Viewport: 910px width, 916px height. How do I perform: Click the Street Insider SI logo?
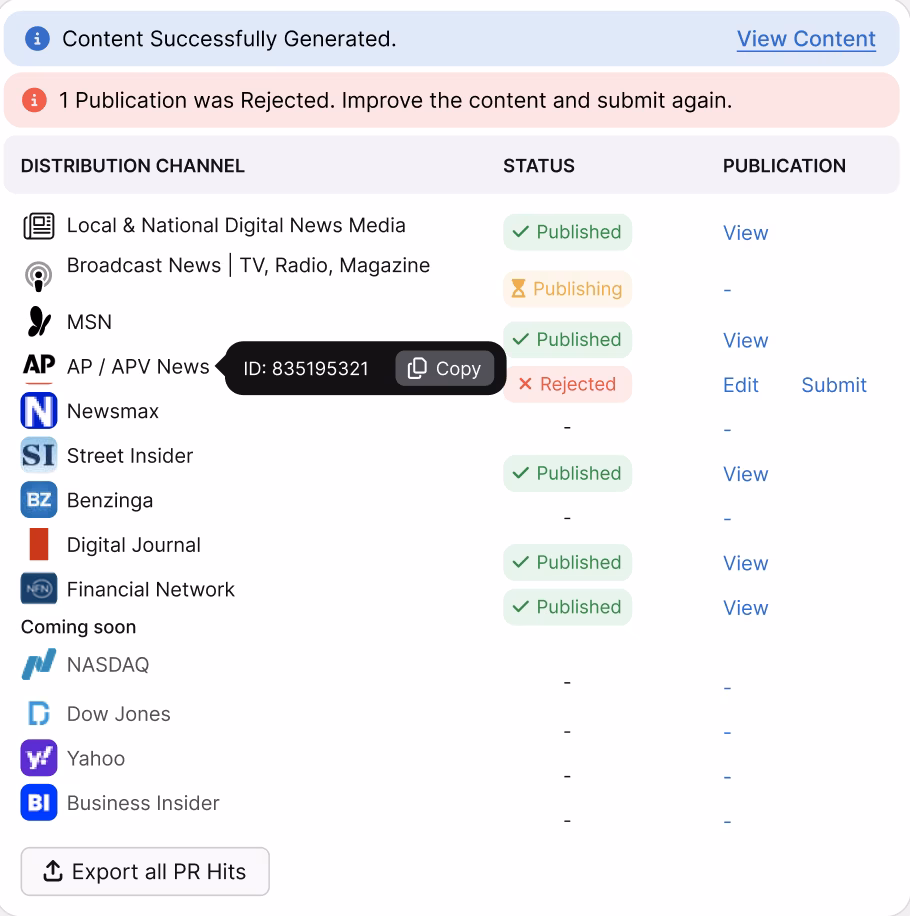(38, 456)
